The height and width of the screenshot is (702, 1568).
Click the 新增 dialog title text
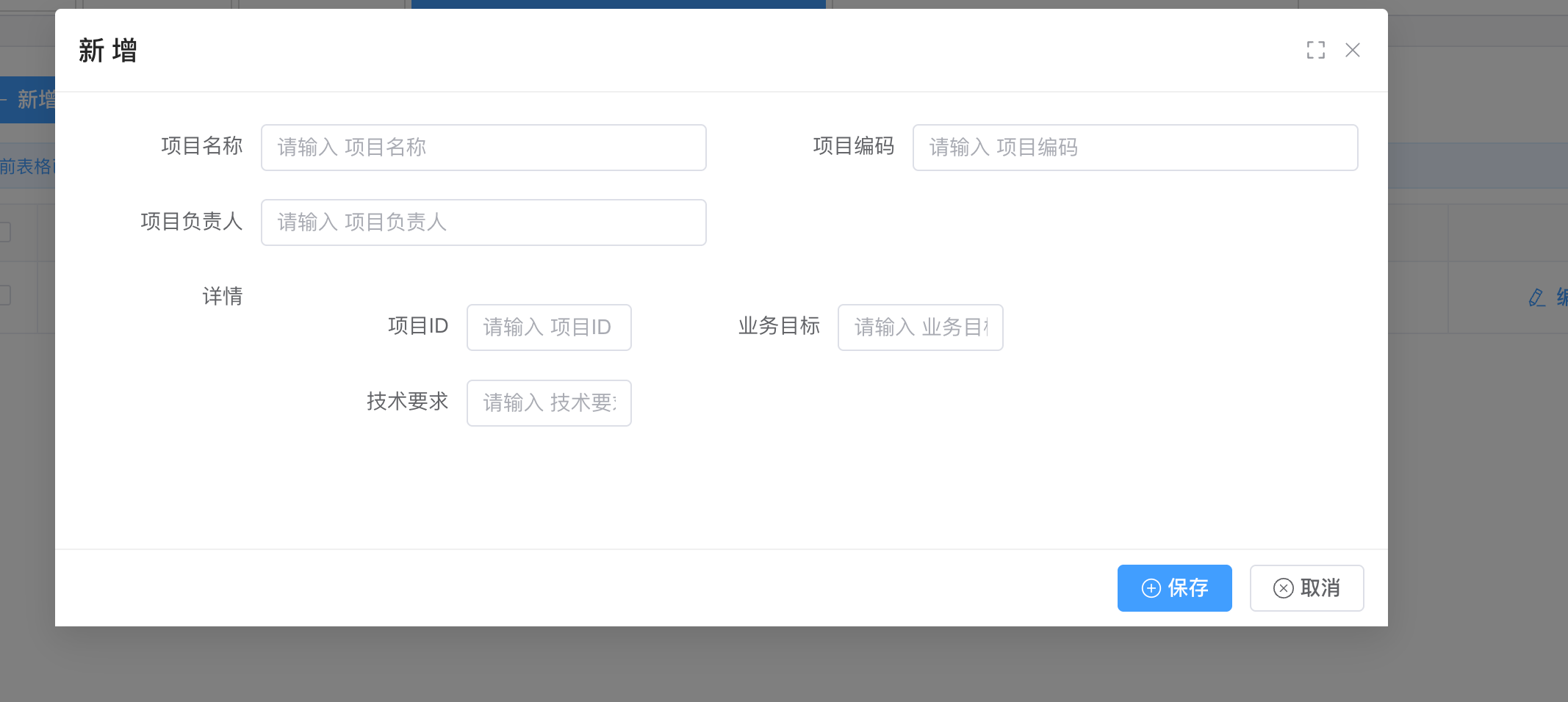click(x=108, y=51)
